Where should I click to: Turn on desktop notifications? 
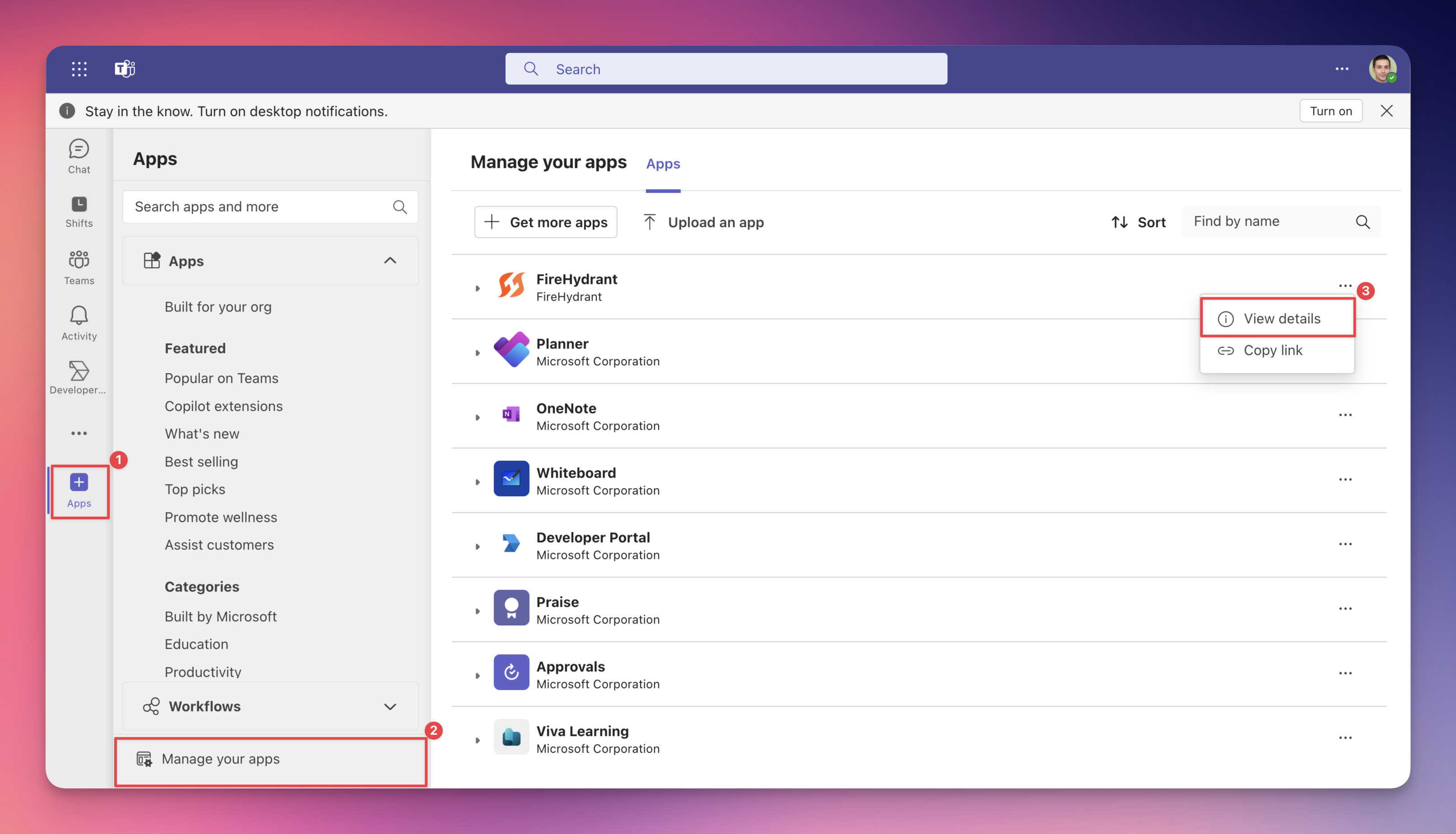point(1330,111)
